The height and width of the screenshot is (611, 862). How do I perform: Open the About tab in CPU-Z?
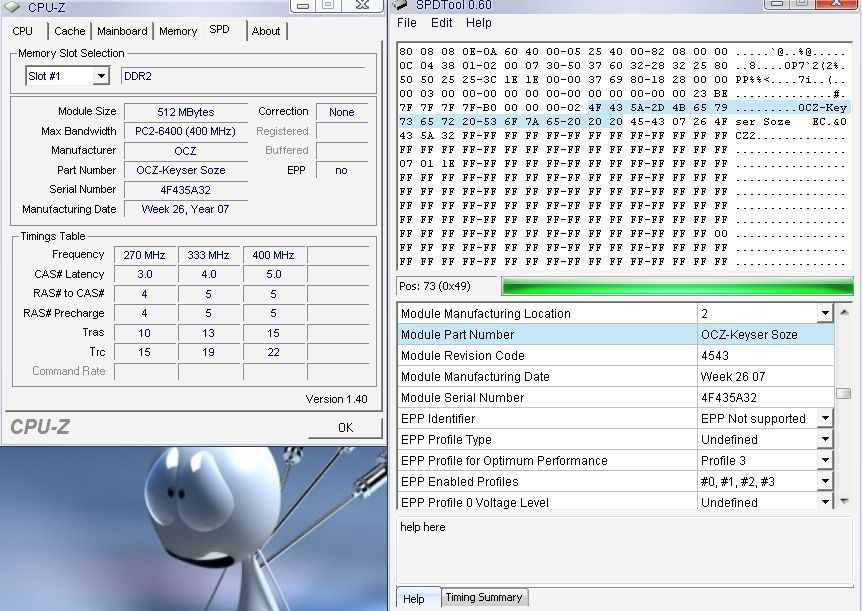click(266, 31)
